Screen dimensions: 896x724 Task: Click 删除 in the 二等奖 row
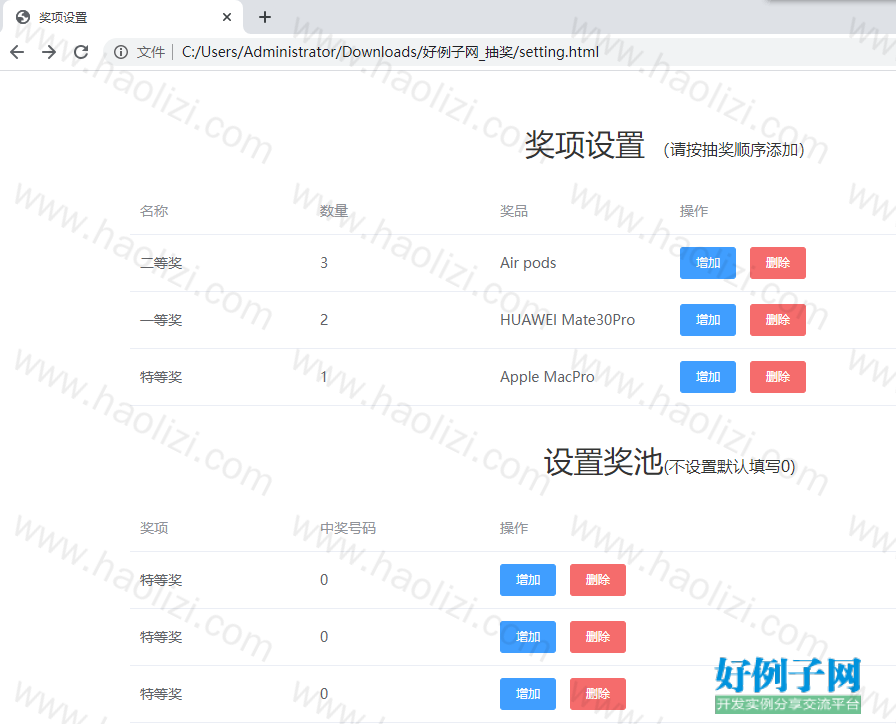778,263
